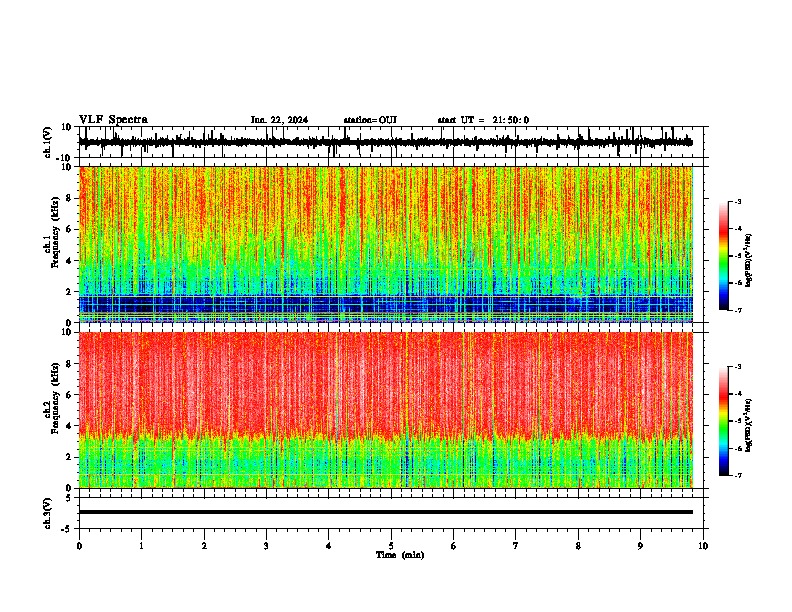The width and height of the screenshot is (792, 612).
Task: Click the 'station=OUJ' label
Action: coord(370,120)
